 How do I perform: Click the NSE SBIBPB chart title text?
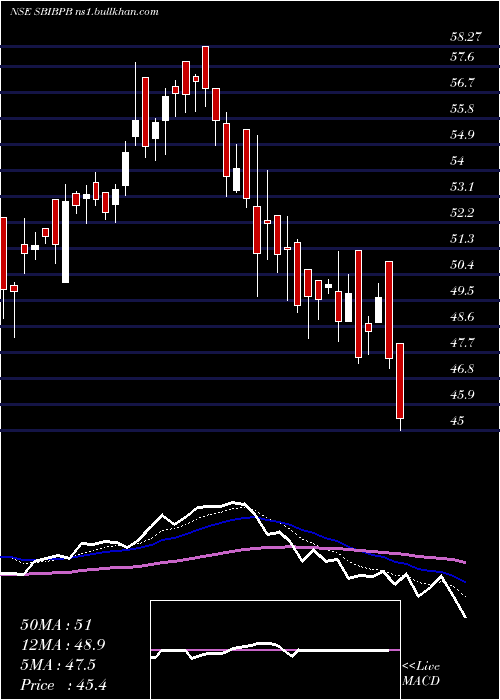(84, 12)
